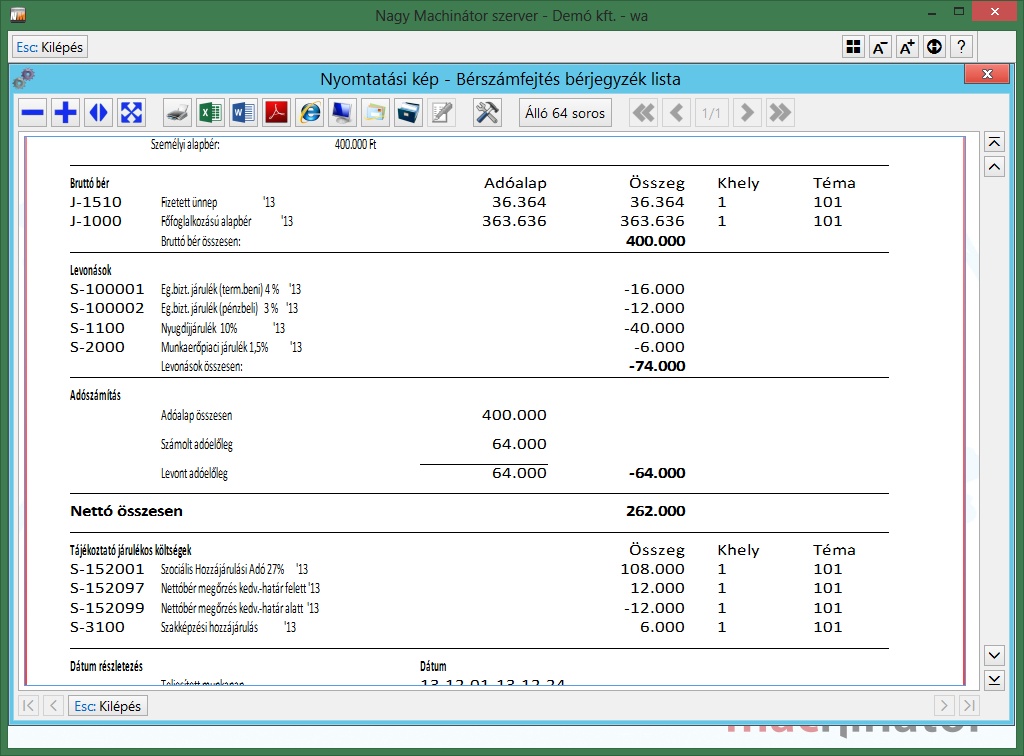This screenshot has width=1024, height=756.
Task: Print the payslip with the printer icon
Action: click(177, 113)
